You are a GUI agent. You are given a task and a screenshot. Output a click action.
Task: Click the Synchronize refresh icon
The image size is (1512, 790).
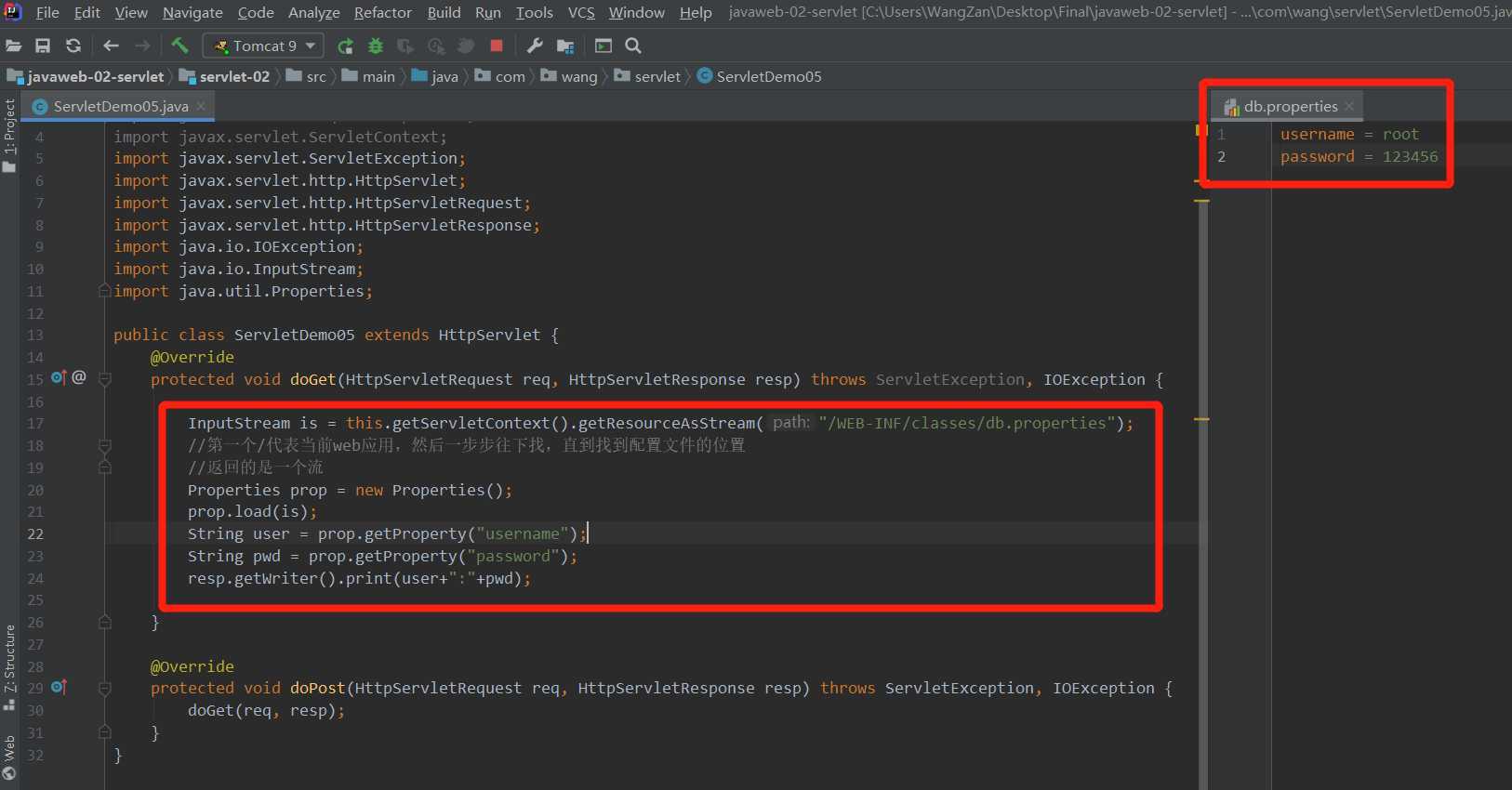(73, 46)
